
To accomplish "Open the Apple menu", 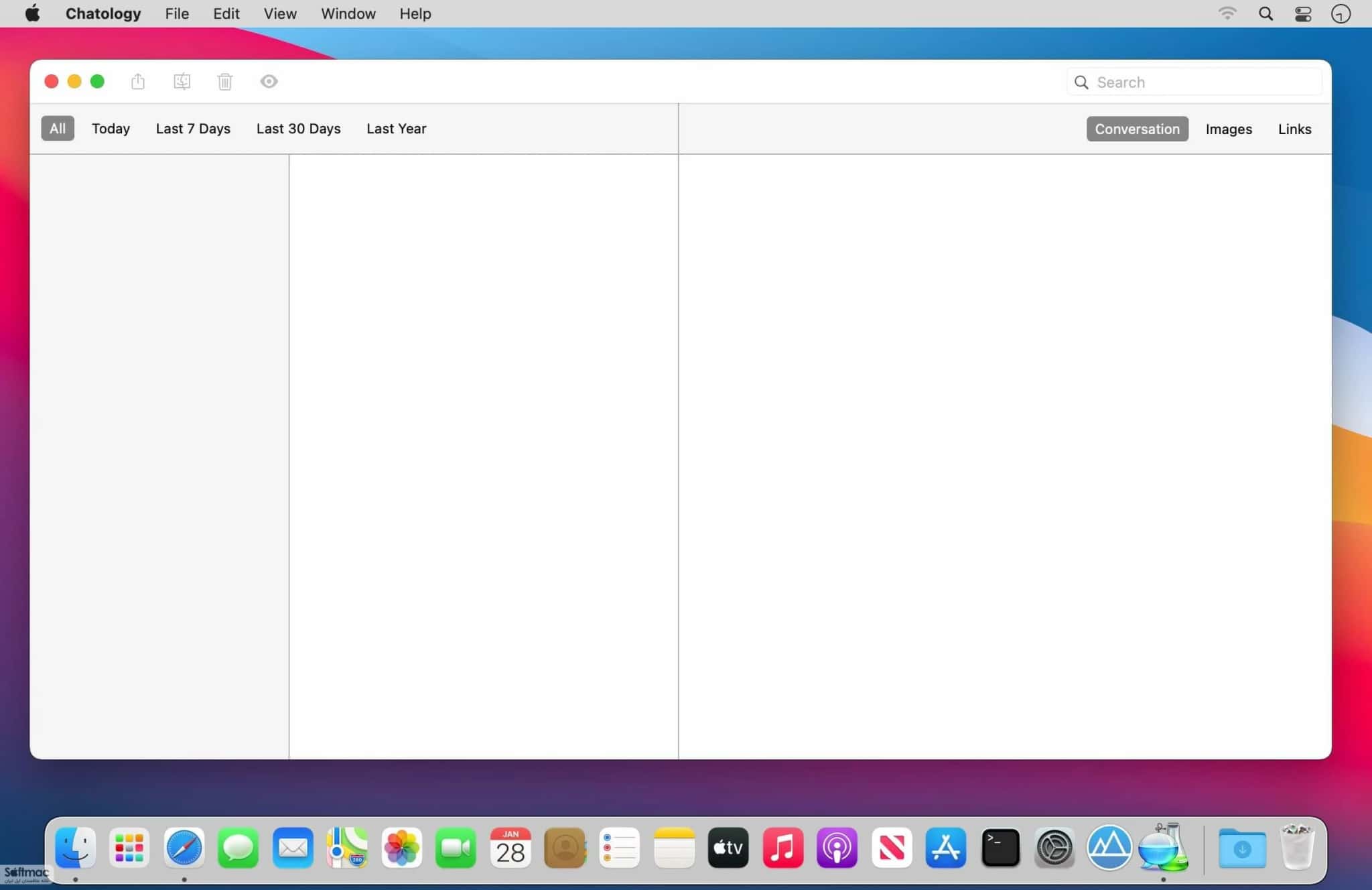I will pyautogui.click(x=32, y=13).
